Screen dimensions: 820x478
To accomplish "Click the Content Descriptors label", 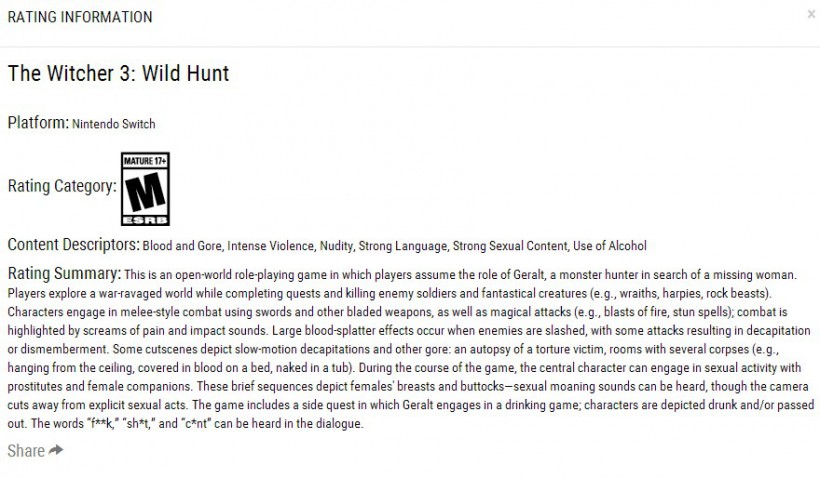I will 74,245.
